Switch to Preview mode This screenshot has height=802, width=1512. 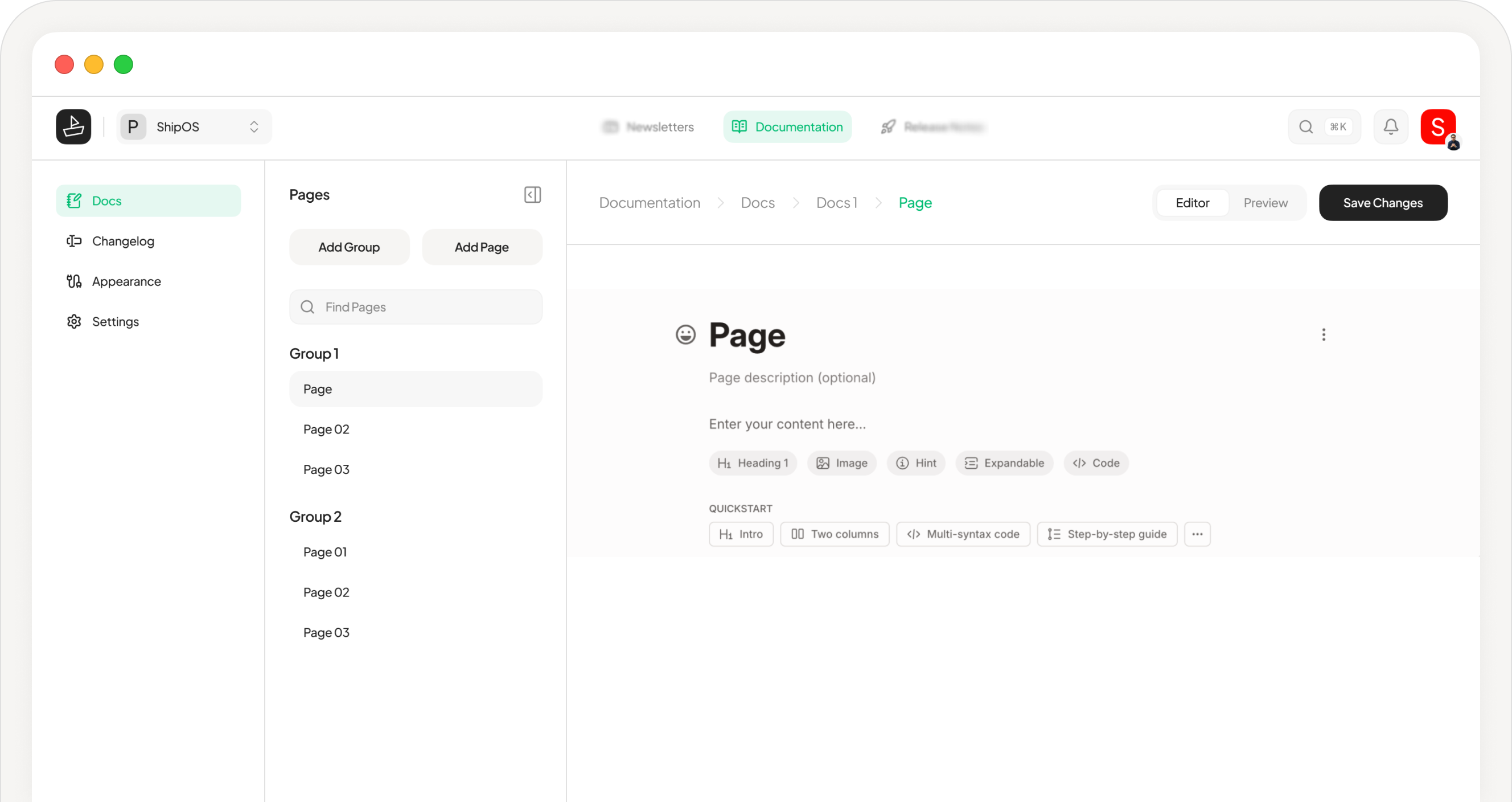click(1265, 203)
